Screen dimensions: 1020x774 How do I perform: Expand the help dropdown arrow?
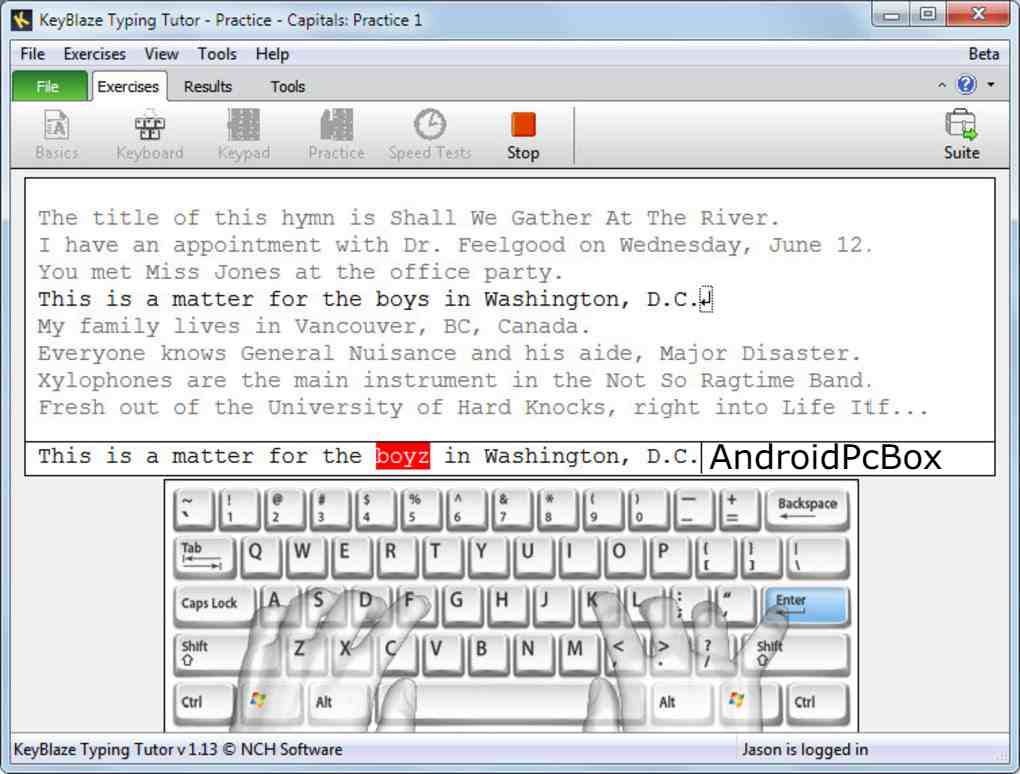click(991, 85)
